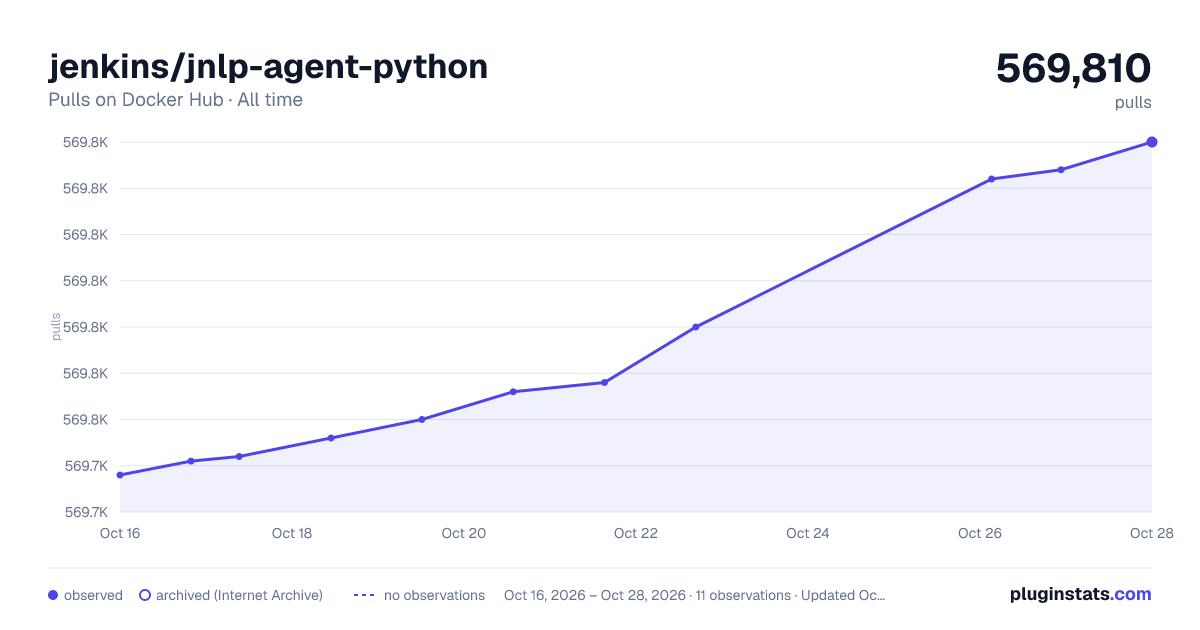1200x630 pixels.
Task: Click the 'Oct 22' x-axis label
Action: [x=636, y=533]
